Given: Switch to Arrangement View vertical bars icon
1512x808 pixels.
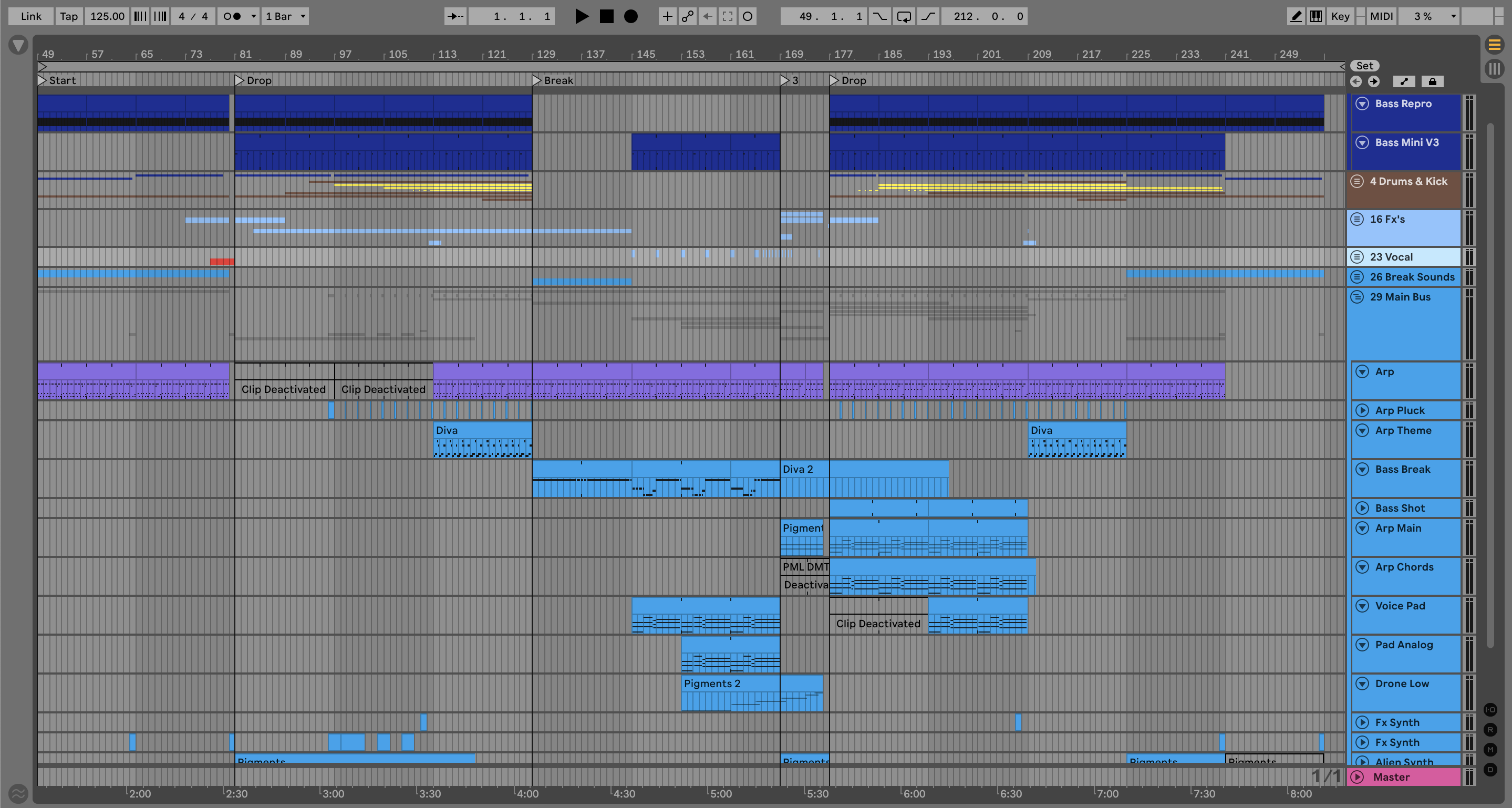Looking at the screenshot, I should click(1494, 69).
